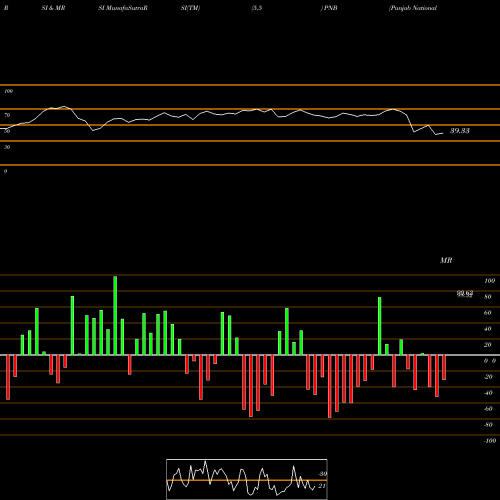Click the ") PNB" ticker label

coord(329,8)
